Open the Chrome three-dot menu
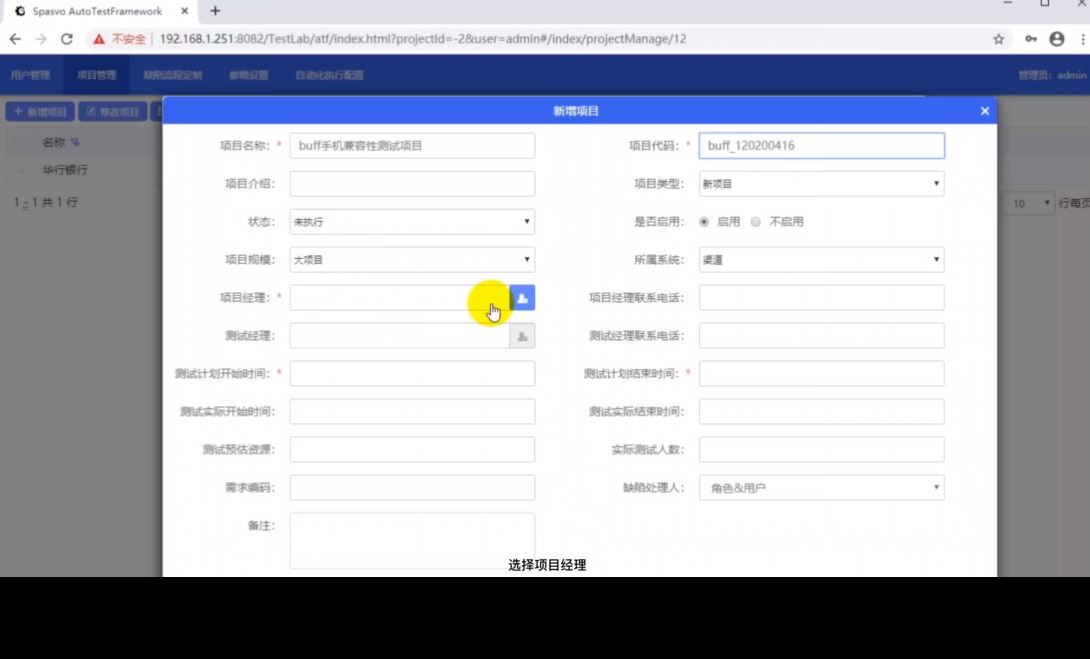This screenshot has width=1090, height=659. click(1085, 39)
